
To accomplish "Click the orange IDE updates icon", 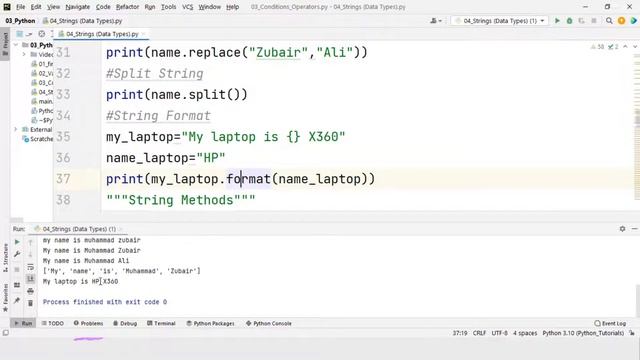I will [x=621, y=20].
